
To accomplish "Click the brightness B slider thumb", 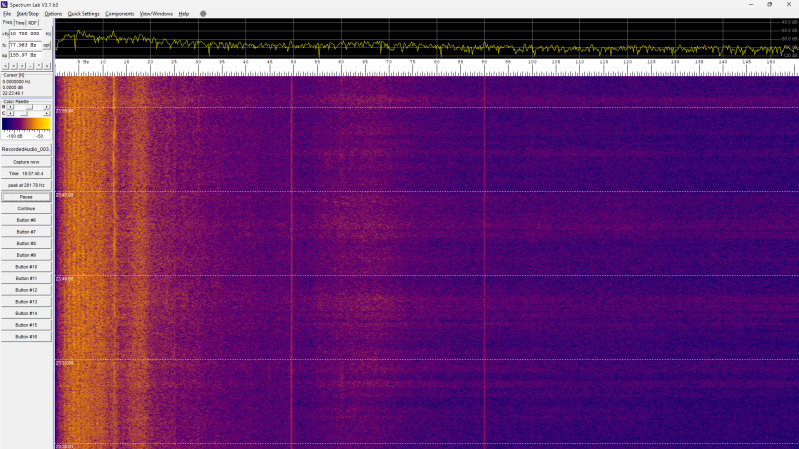I will pyautogui.click(x=30, y=107).
